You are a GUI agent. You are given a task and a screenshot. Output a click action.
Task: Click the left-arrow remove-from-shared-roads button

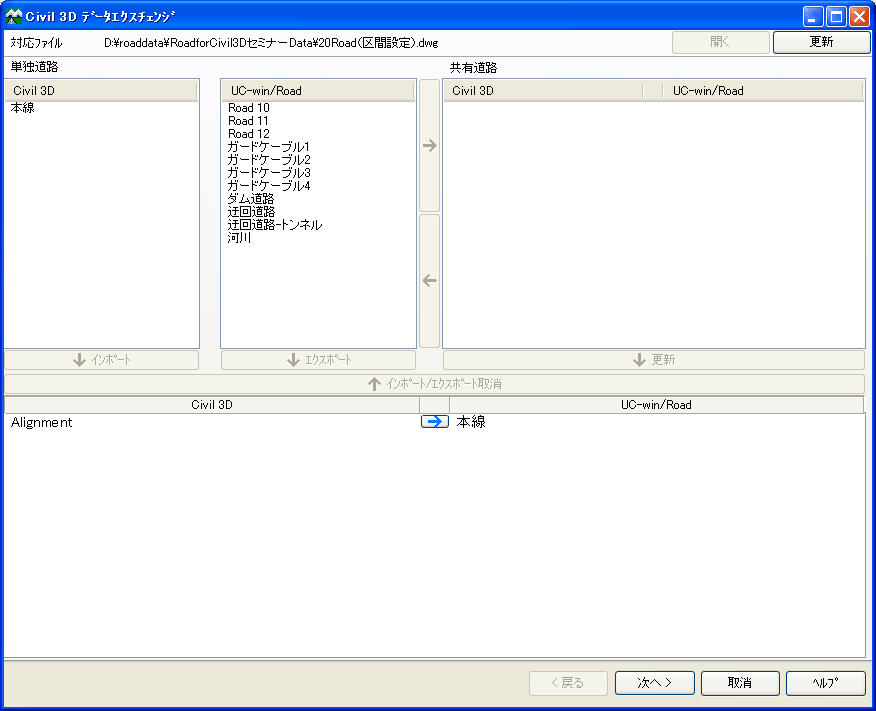pyautogui.click(x=429, y=281)
